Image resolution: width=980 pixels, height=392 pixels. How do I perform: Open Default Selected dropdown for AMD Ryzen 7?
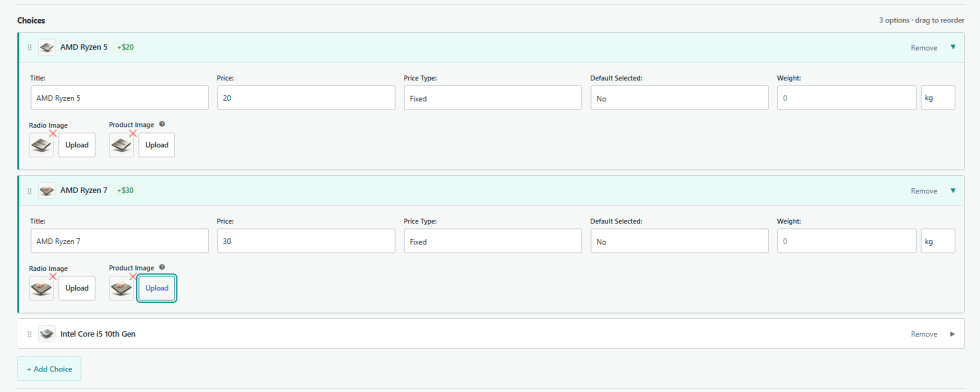click(679, 241)
